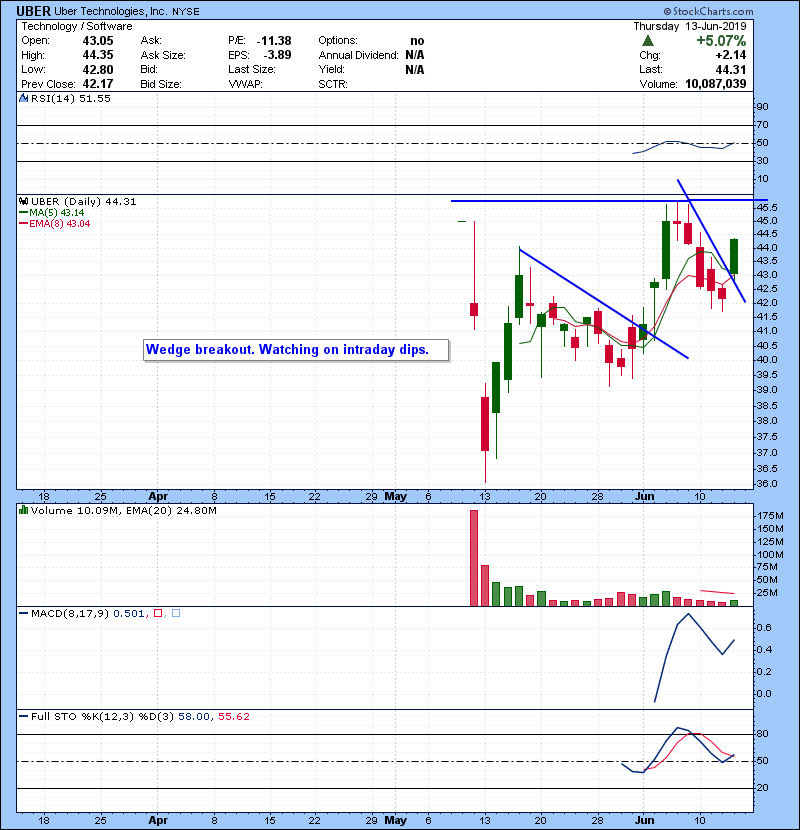
Task: Click the RSI(14) 51.55 panel label
Action: coord(71,98)
